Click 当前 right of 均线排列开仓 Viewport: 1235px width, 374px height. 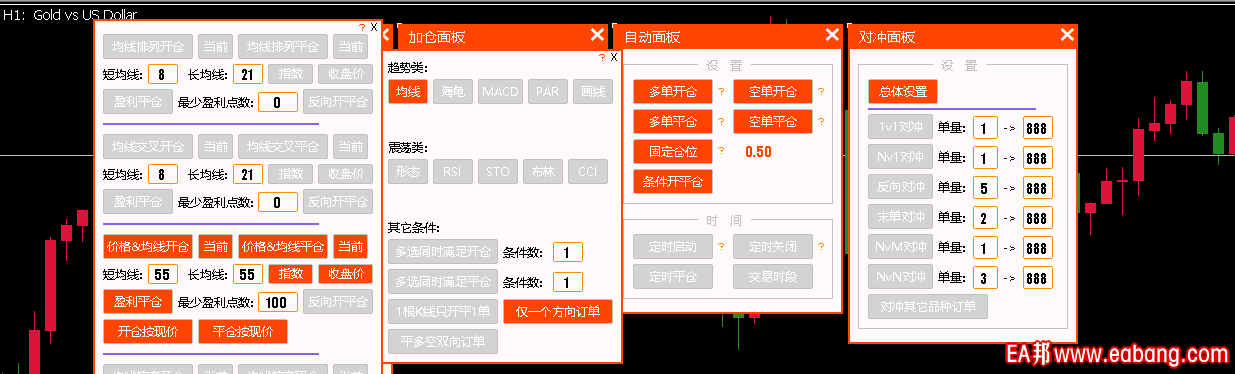point(214,46)
